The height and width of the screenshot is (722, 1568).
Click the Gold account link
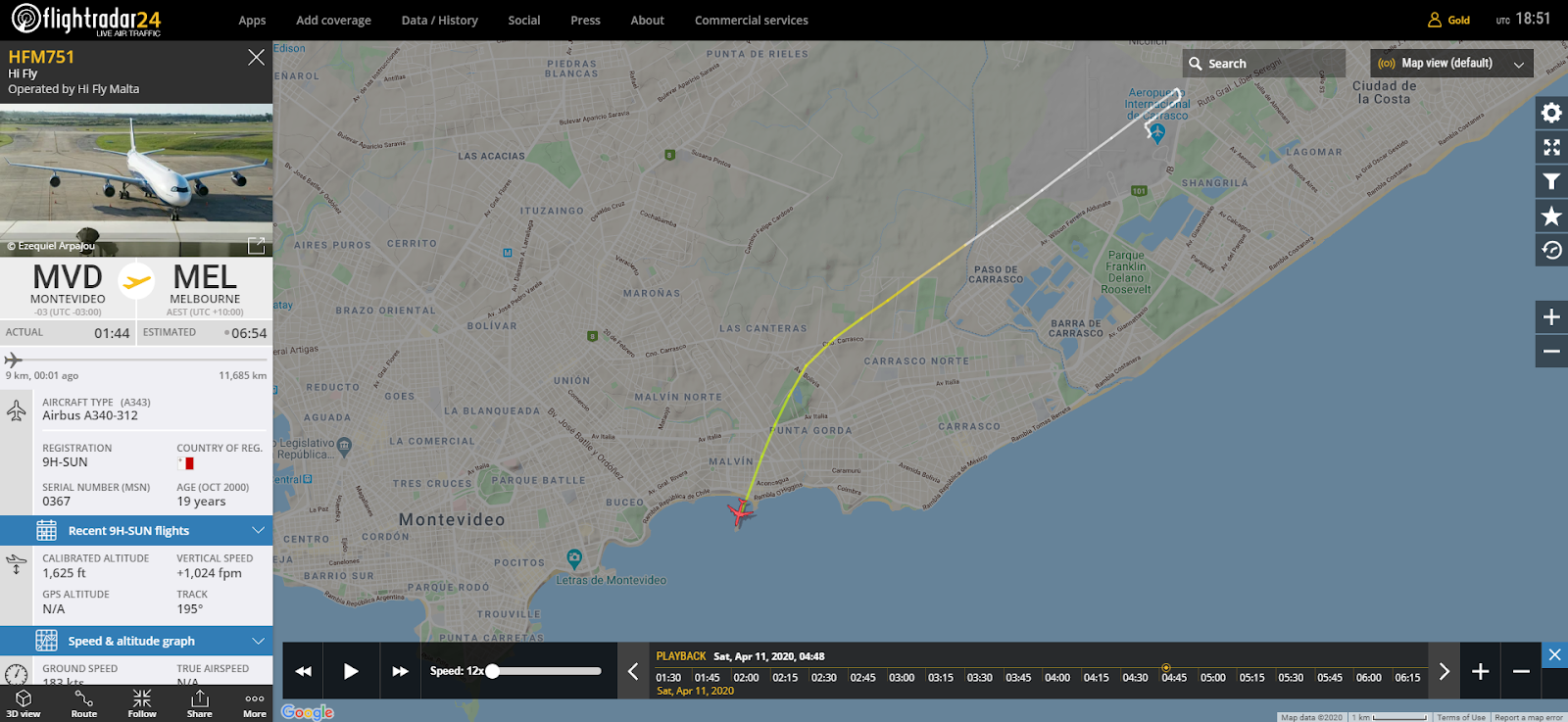point(1449,21)
